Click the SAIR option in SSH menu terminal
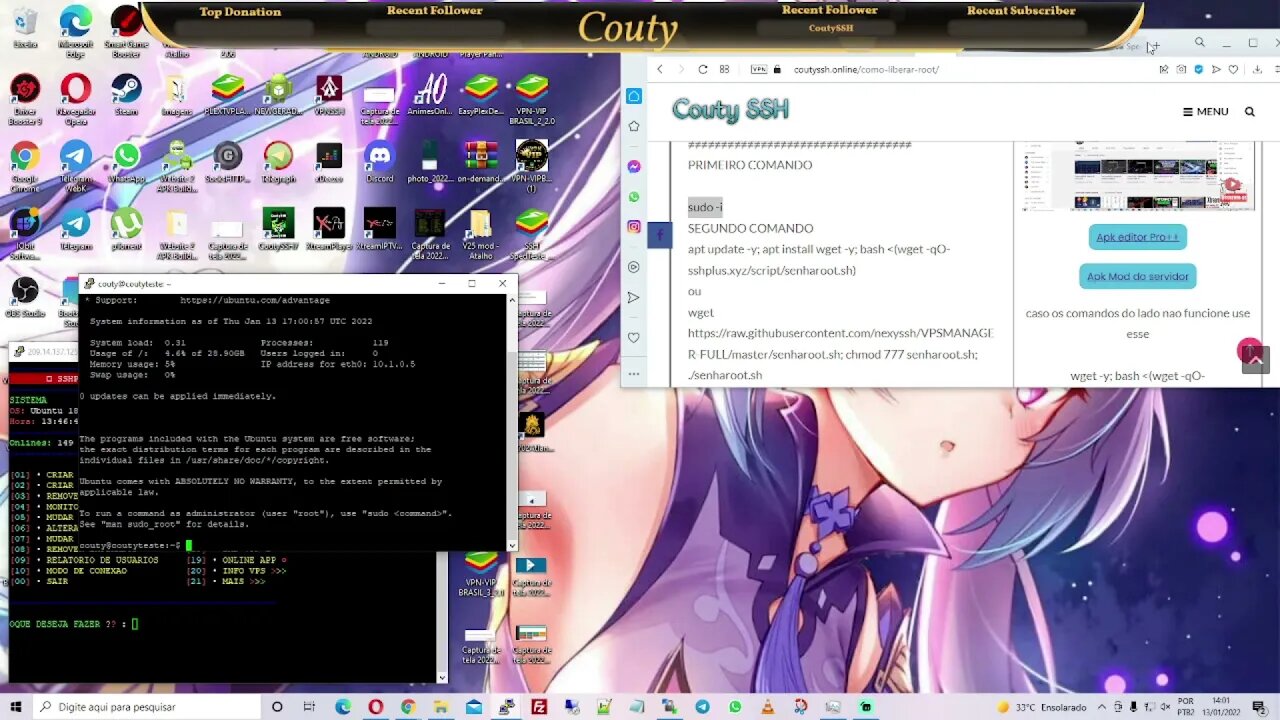The height and width of the screenshot is (720, 1280). coord(57,581)
